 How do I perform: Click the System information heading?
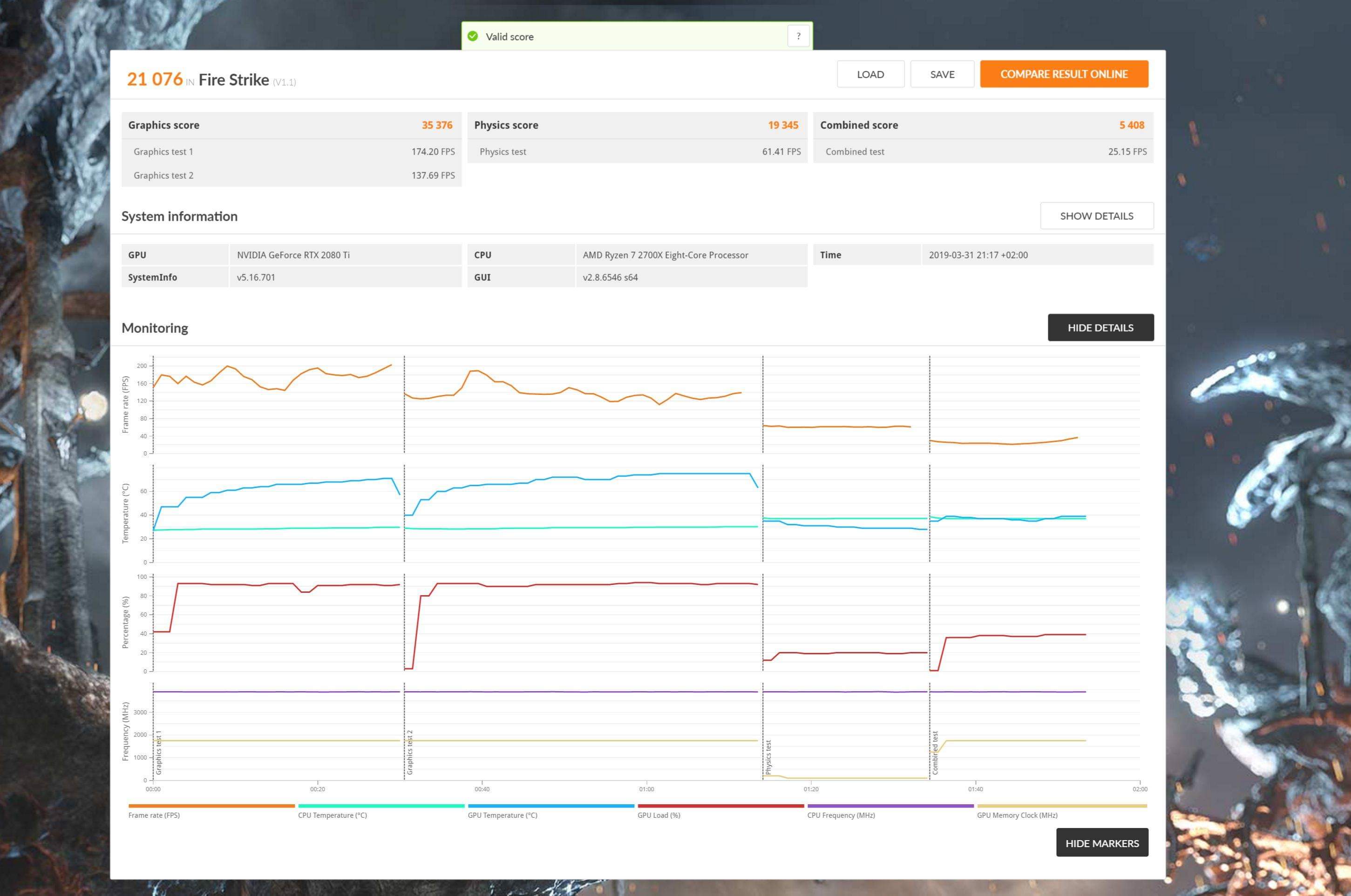pyautogui.click(x=179, y=216)
